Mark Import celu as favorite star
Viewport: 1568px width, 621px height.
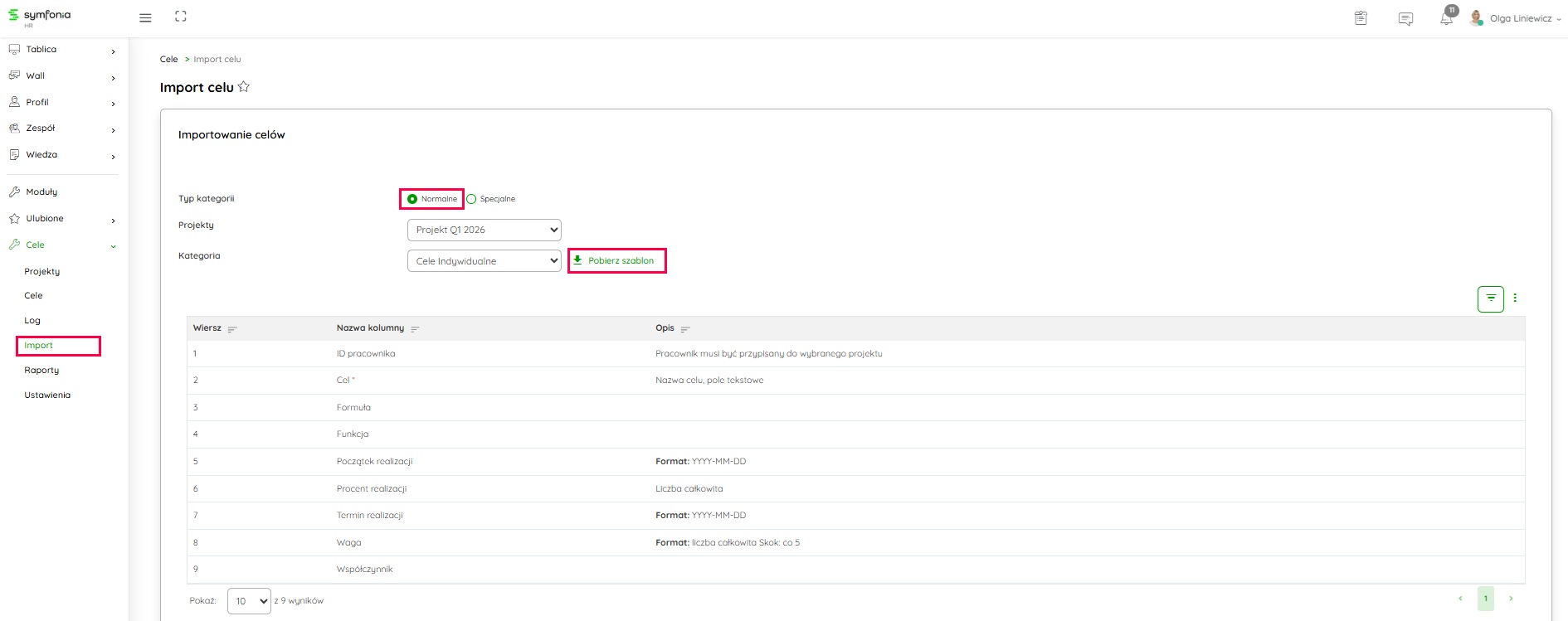coord(244,87)
